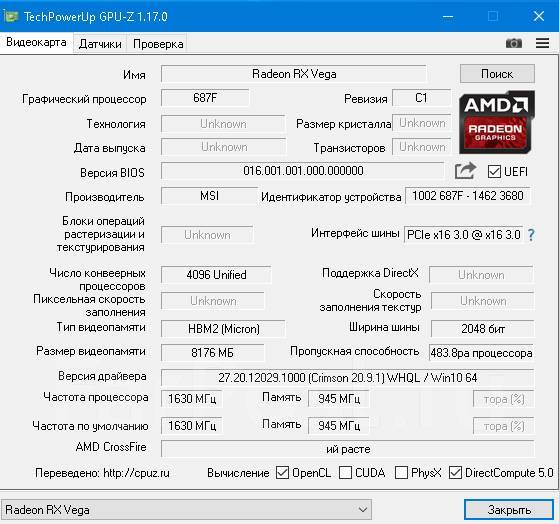Open the hamburger menu icon
559x524 pixels.
point(542,43)
